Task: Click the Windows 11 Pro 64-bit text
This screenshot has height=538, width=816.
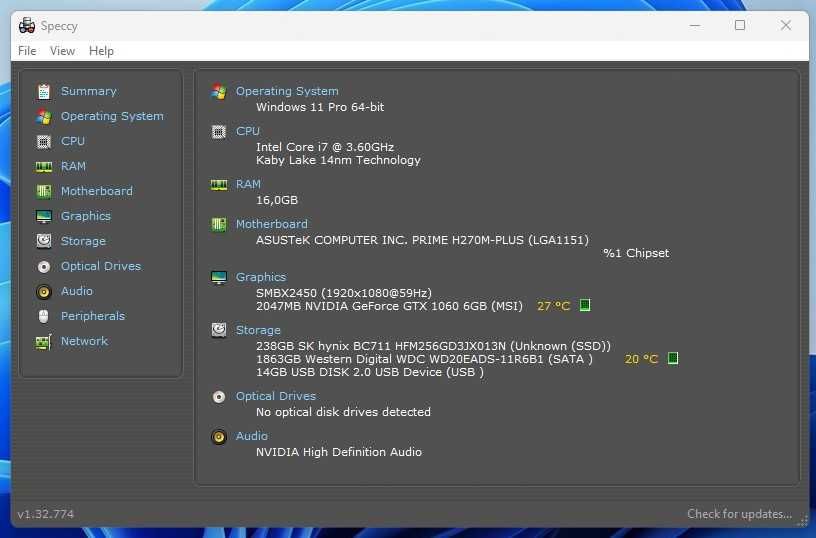Action: click(320, 107)
